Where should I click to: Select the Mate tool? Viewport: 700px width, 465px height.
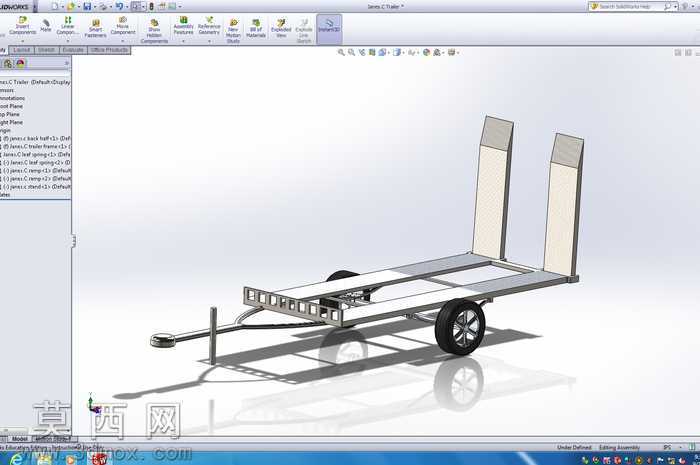(x=46, y=25)
